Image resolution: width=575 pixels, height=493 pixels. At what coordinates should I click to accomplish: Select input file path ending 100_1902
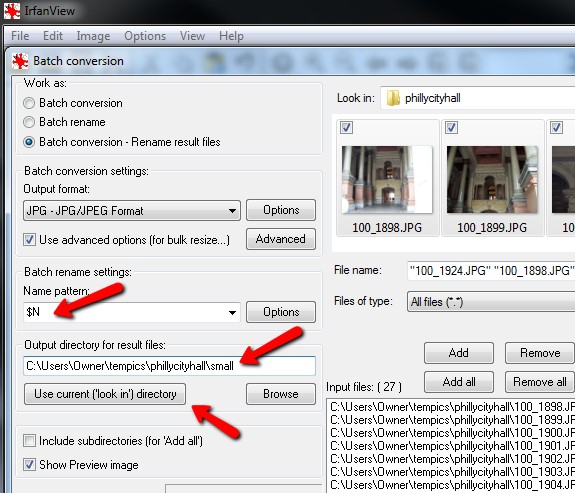point(452,459)
